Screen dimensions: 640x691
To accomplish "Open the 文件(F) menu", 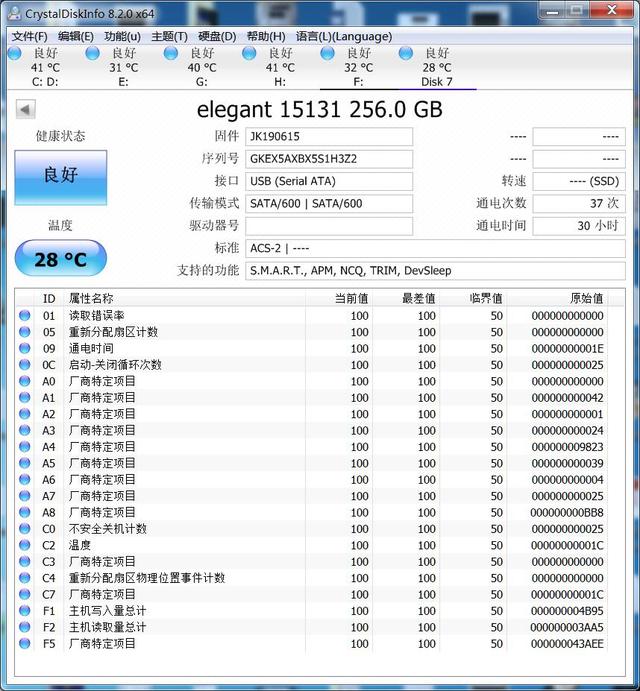I will tap(30, 36).
